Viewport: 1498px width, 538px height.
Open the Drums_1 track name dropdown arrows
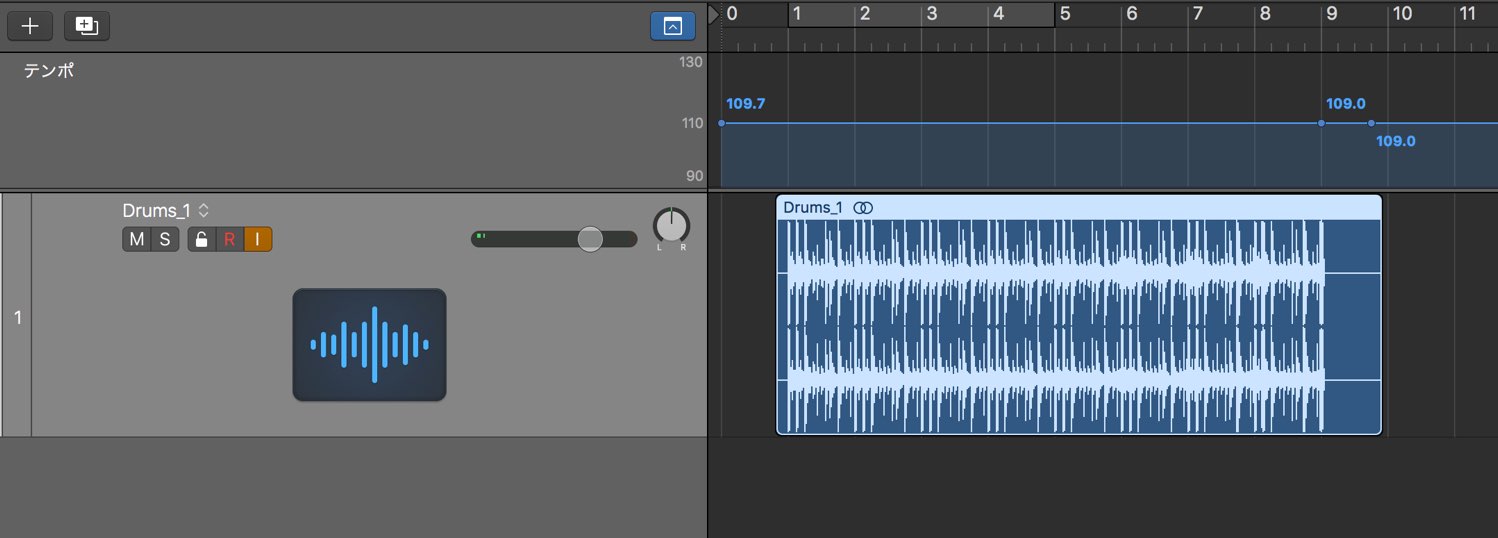pyautogui.click(x=204, y=211)
